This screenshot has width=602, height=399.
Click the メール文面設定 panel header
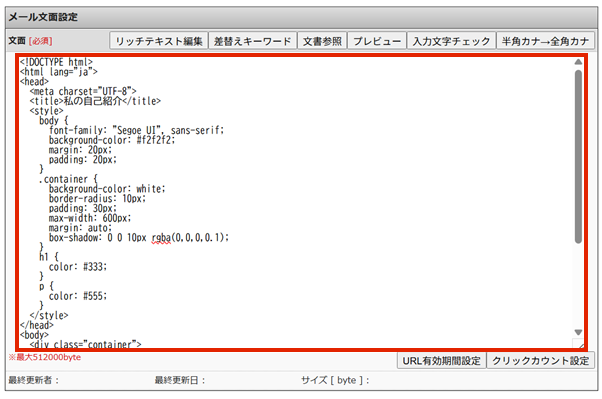(301, 17)
